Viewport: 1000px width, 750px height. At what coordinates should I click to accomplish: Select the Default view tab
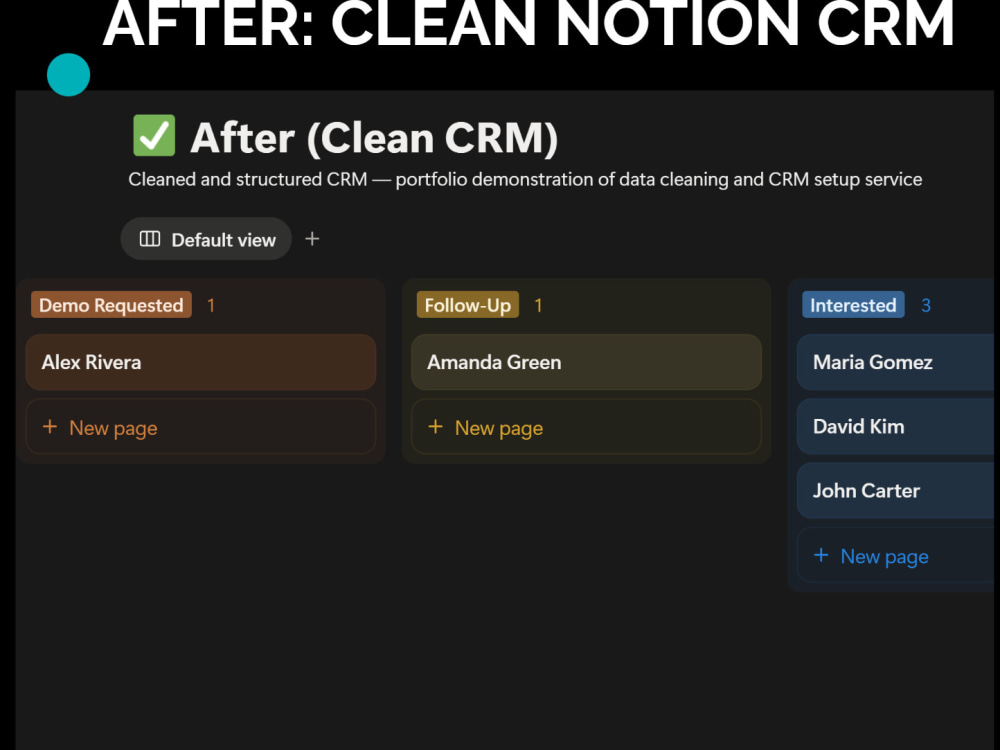pos(206,239)
